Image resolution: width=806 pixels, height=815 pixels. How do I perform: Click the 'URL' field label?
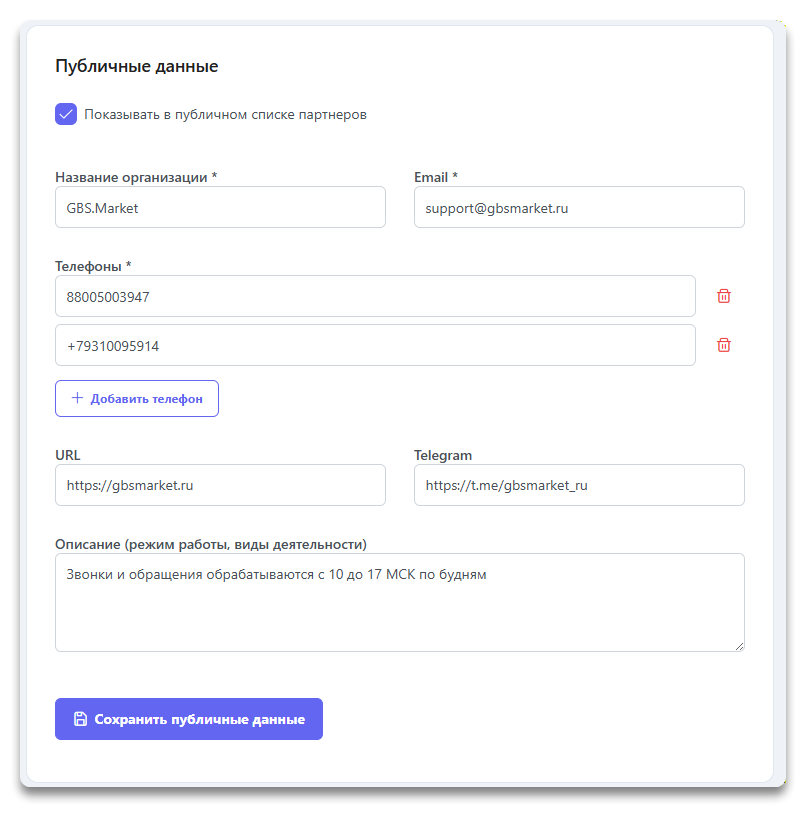point(68,455)
